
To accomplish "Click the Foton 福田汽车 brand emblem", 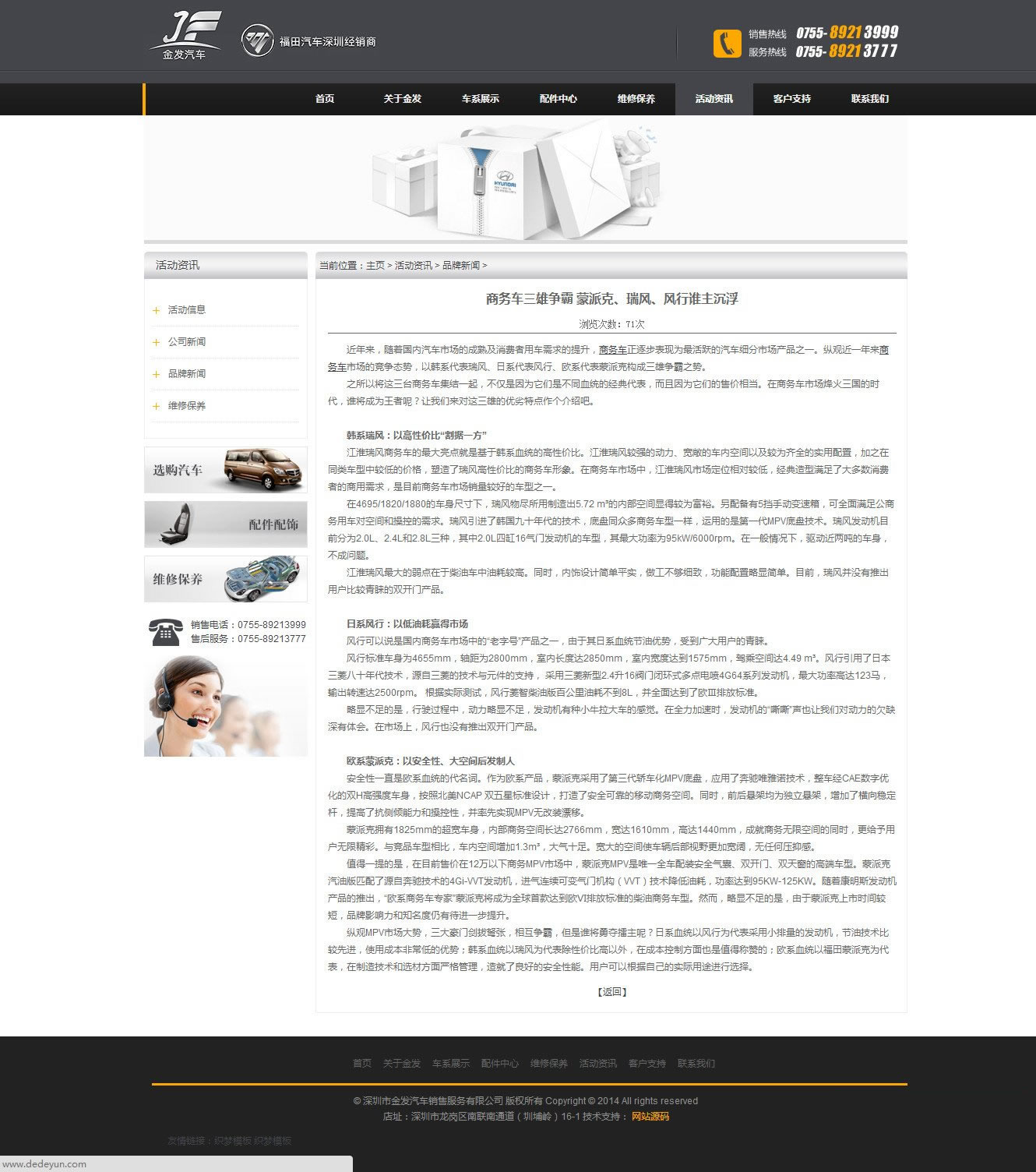I will [x=257, y=41].
